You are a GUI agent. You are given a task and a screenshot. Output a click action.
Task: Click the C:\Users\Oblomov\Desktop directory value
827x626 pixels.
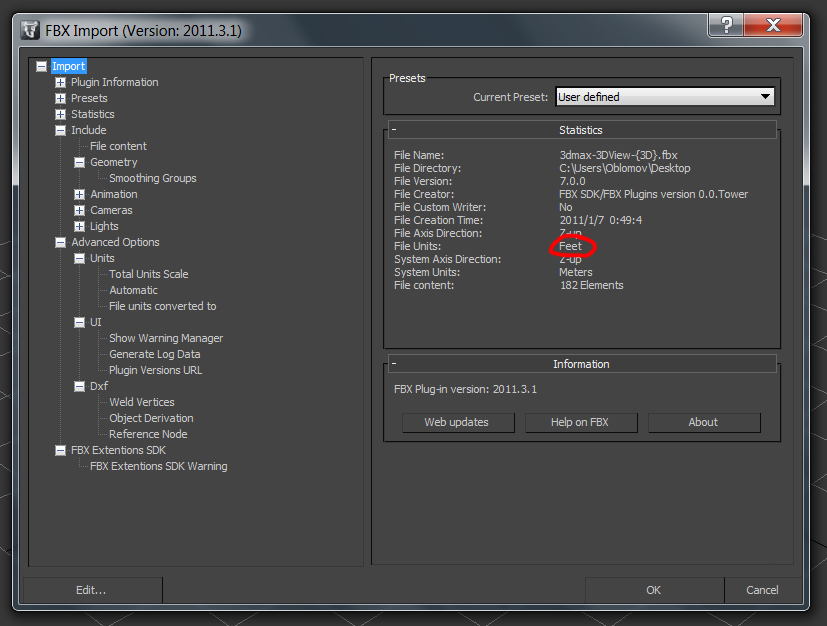click(624, 168)
